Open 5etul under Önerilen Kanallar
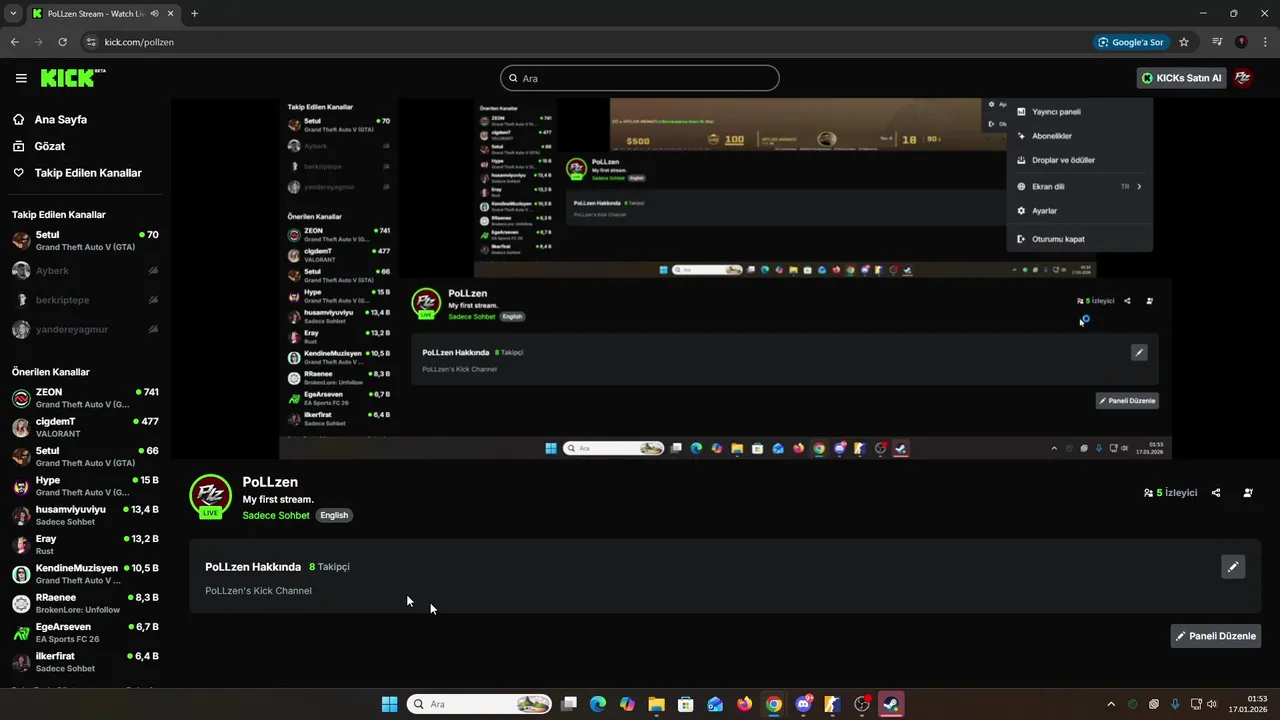This screenshot has height=720, width=1280. [x=85, y=457]
